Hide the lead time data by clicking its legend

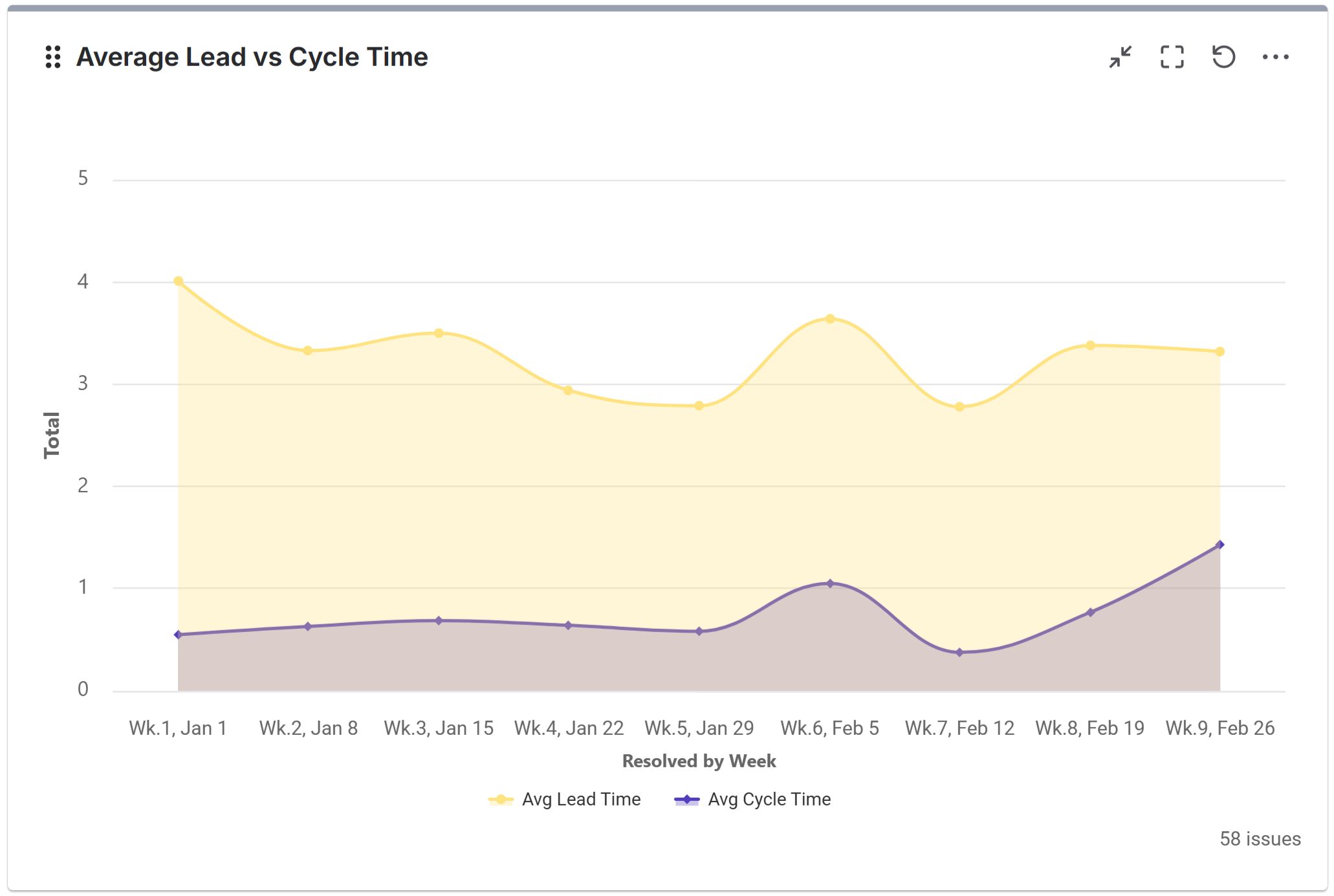point(580,799)
